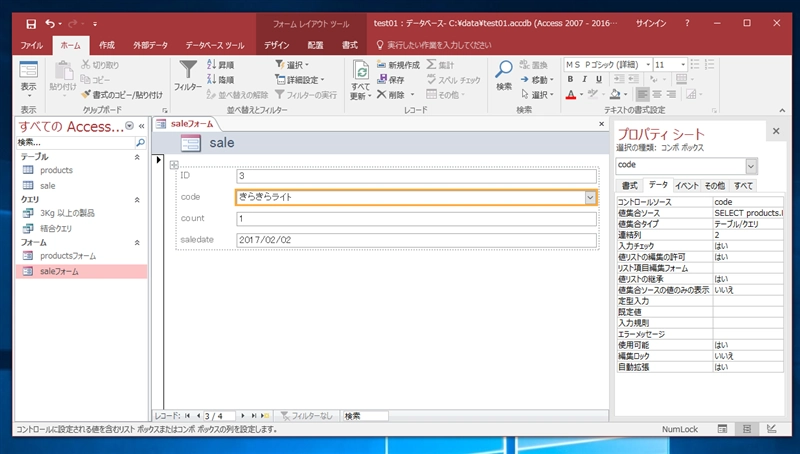Open property sheet object selector dropdown
Screen dimensions: 800x454
751,166
